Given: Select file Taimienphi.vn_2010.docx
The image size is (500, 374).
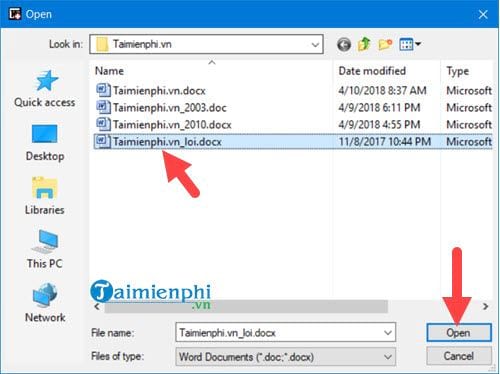Looking at the screenshot, I should point(172,125).
